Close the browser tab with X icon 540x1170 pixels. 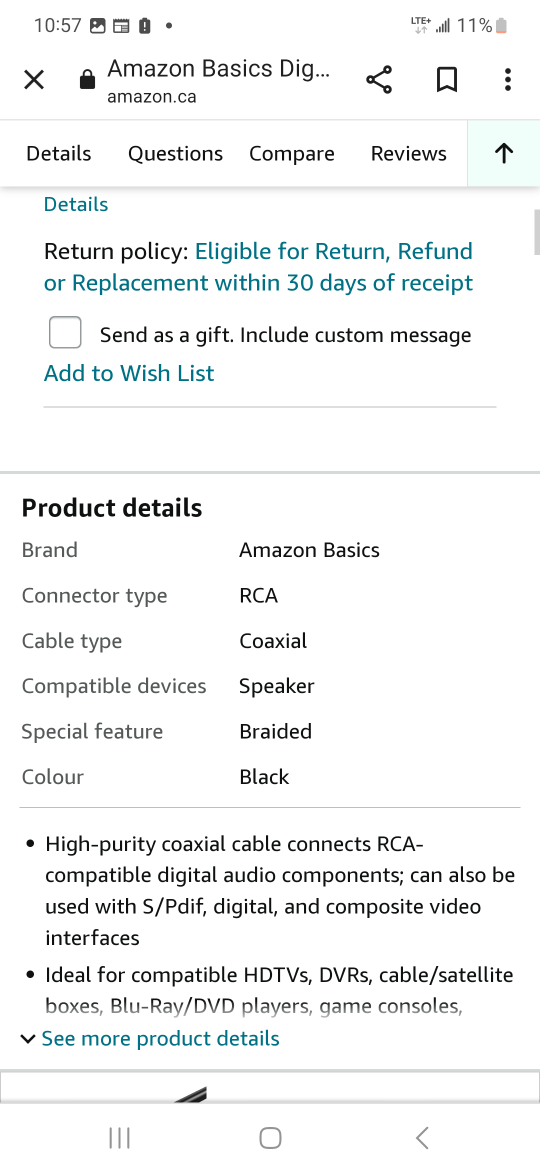point(34,80)
